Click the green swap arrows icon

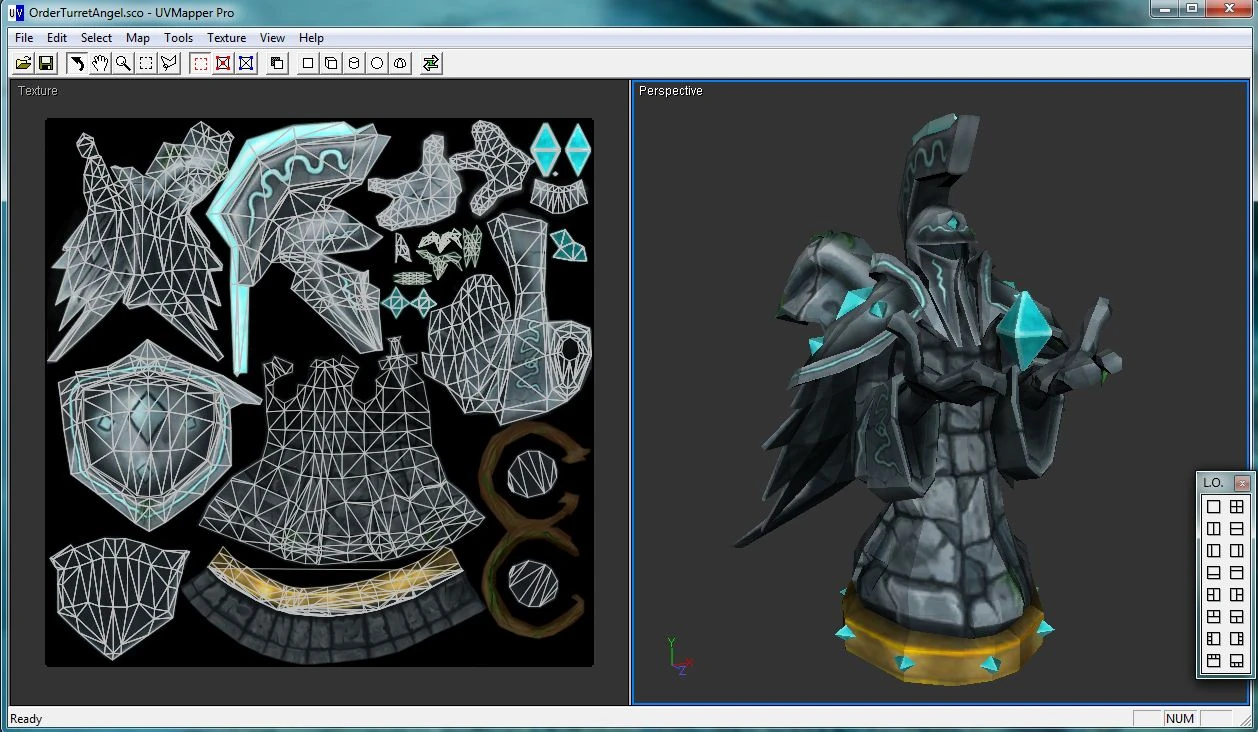[x=431, y=63]
